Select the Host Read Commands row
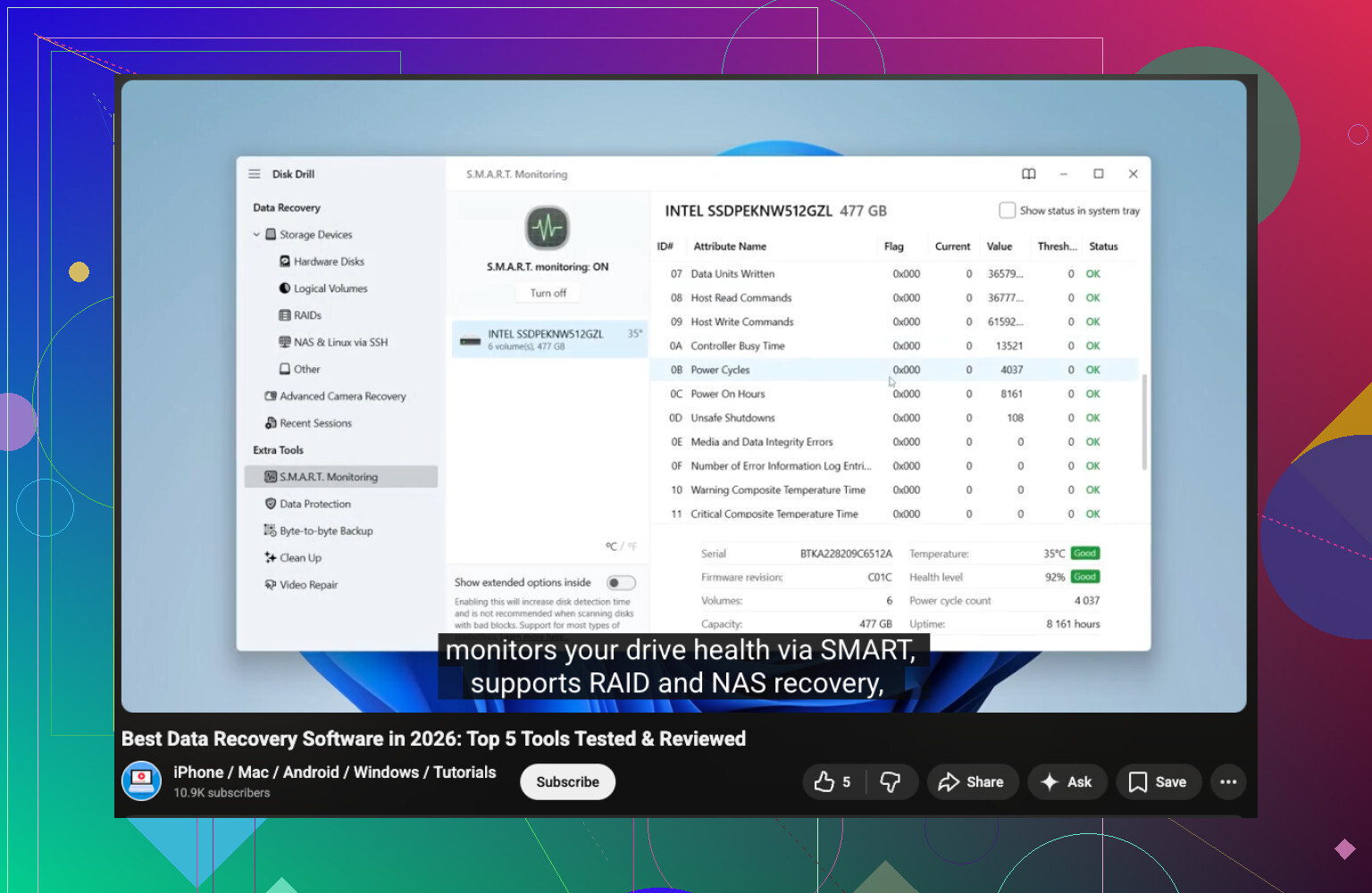 [895, 297]
